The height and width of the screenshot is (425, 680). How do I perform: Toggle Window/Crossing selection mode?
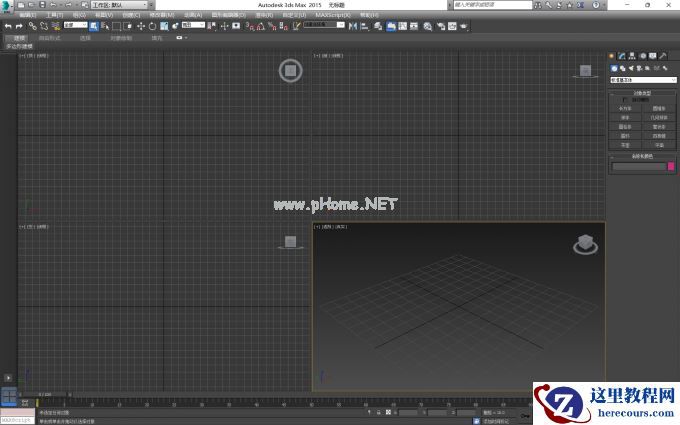point(128,26)
